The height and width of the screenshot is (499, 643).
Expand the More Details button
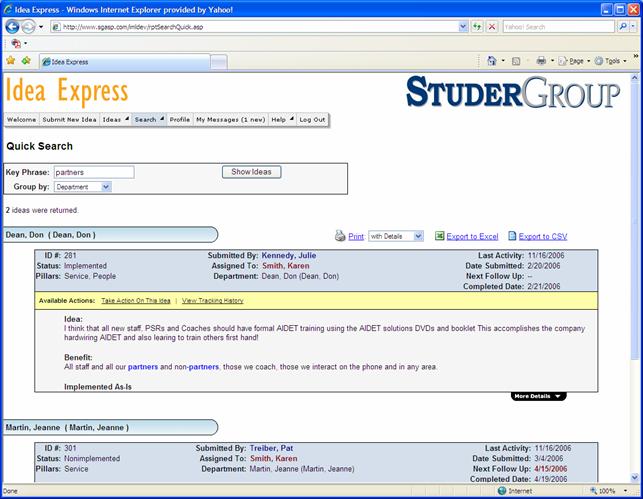coord(538,396)
